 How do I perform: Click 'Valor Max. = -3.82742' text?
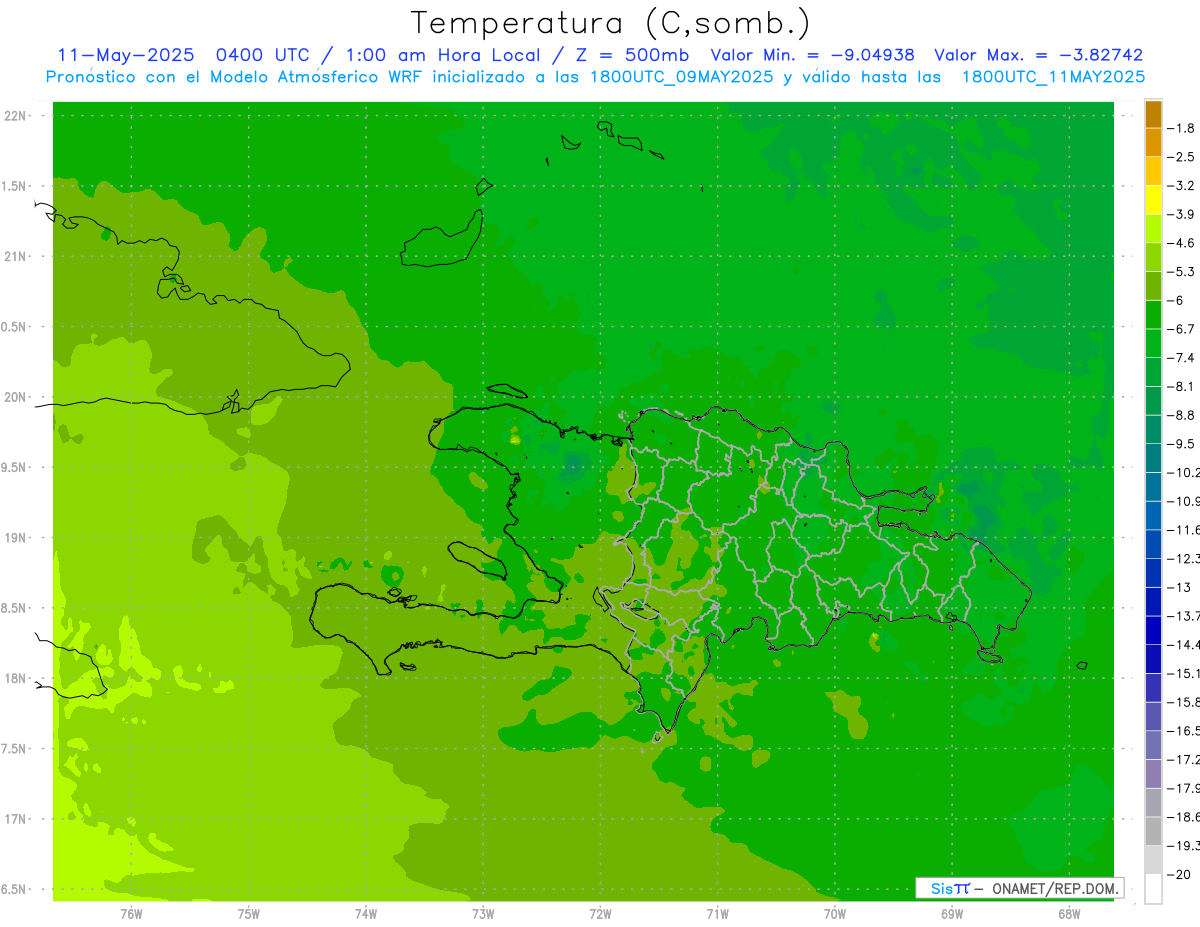pyautogui.click(x=1038, y=55)
